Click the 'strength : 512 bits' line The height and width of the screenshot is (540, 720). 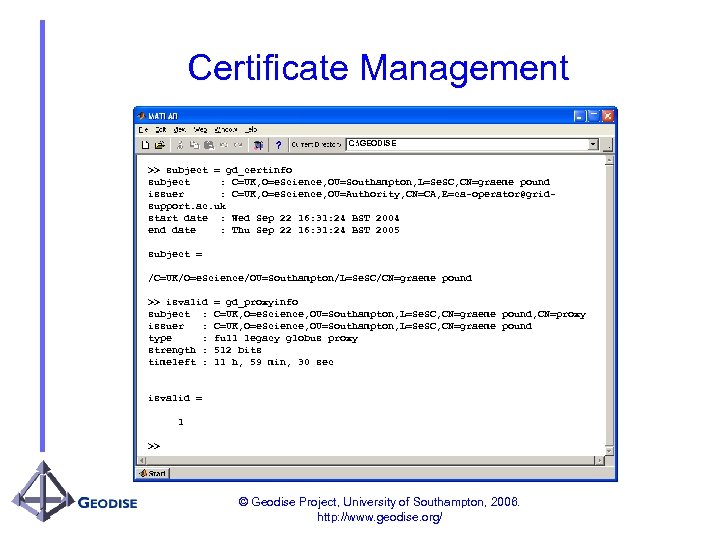[205, 350]
